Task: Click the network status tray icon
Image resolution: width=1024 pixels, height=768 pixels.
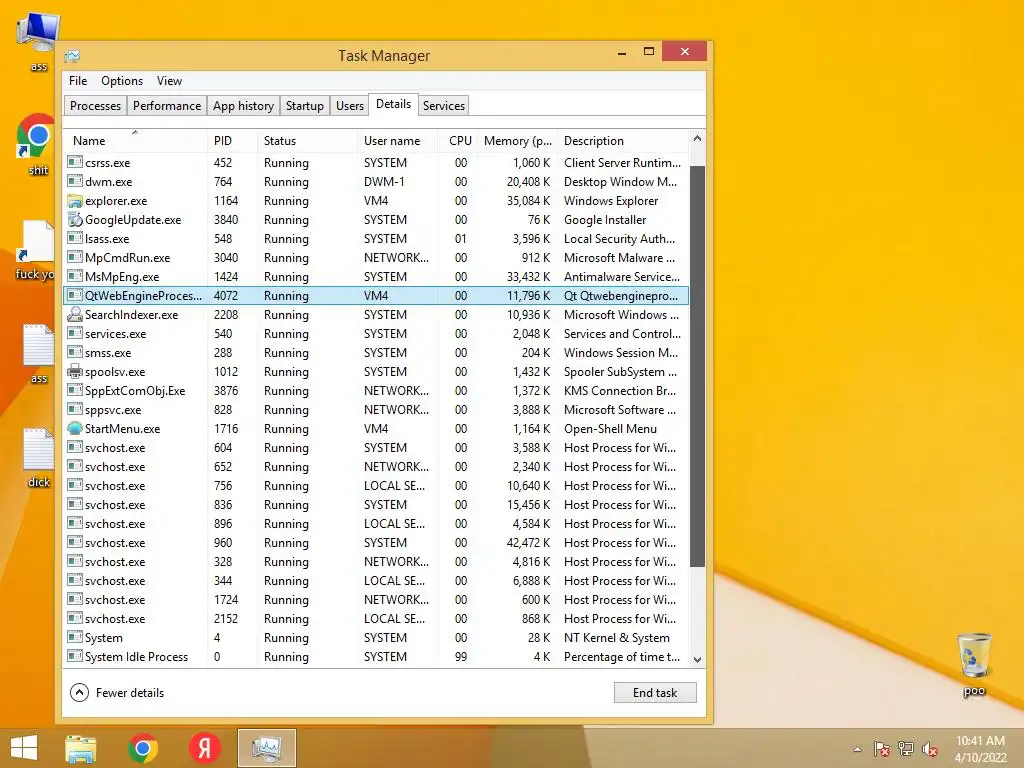Action: [906, 749]
